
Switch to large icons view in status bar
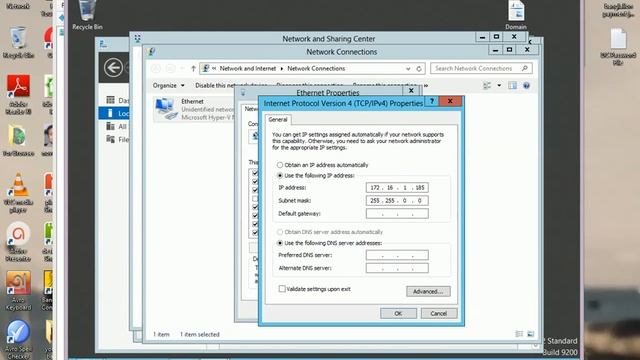point(530,334)
